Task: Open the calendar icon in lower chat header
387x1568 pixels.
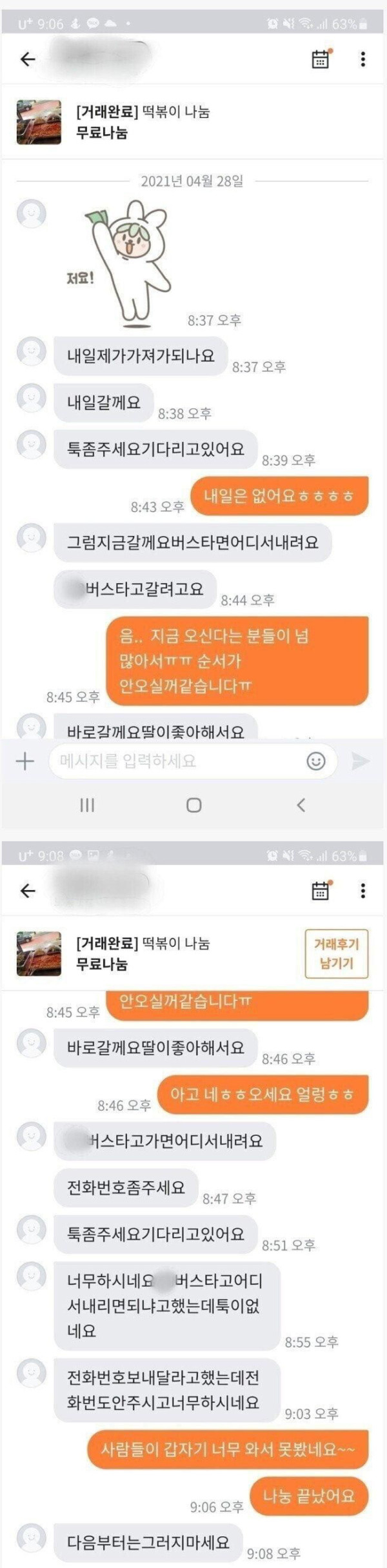Action: [321, 890]
